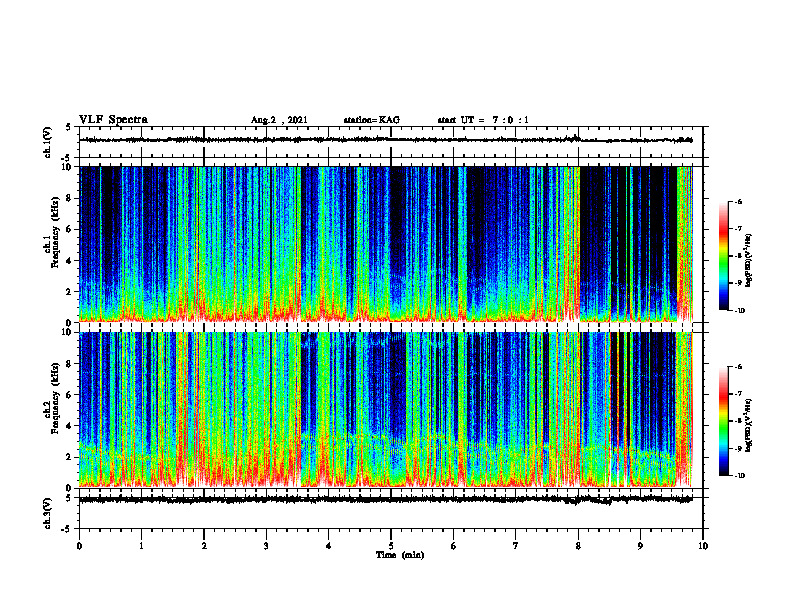792x612 pixels.
Task: Click the ch.2 color bar log(PSD) unit label
Action: [749, 426]
